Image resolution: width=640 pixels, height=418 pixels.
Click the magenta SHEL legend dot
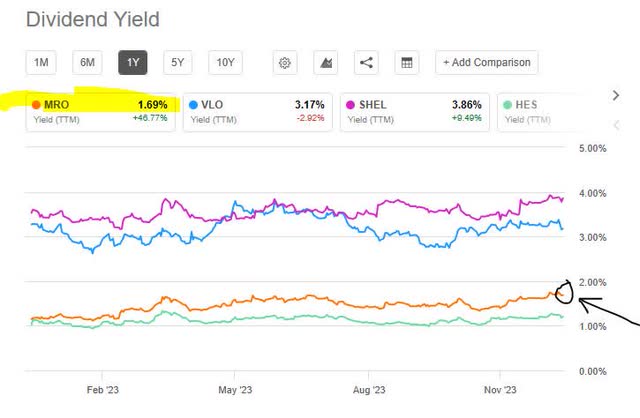click(351, 103)
